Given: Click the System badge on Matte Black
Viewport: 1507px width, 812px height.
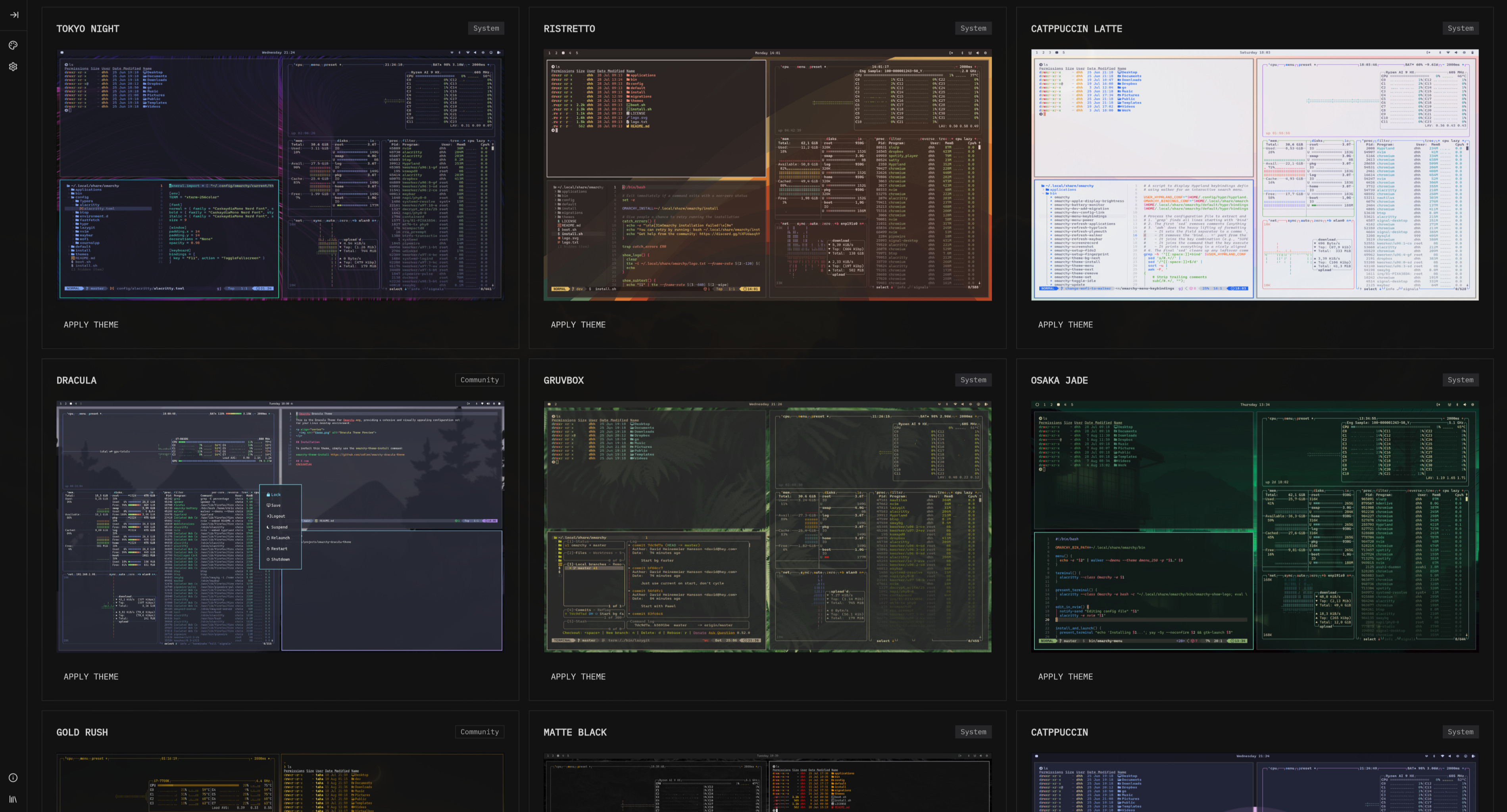Looking at the screenshot, I should tap(973, 732).
